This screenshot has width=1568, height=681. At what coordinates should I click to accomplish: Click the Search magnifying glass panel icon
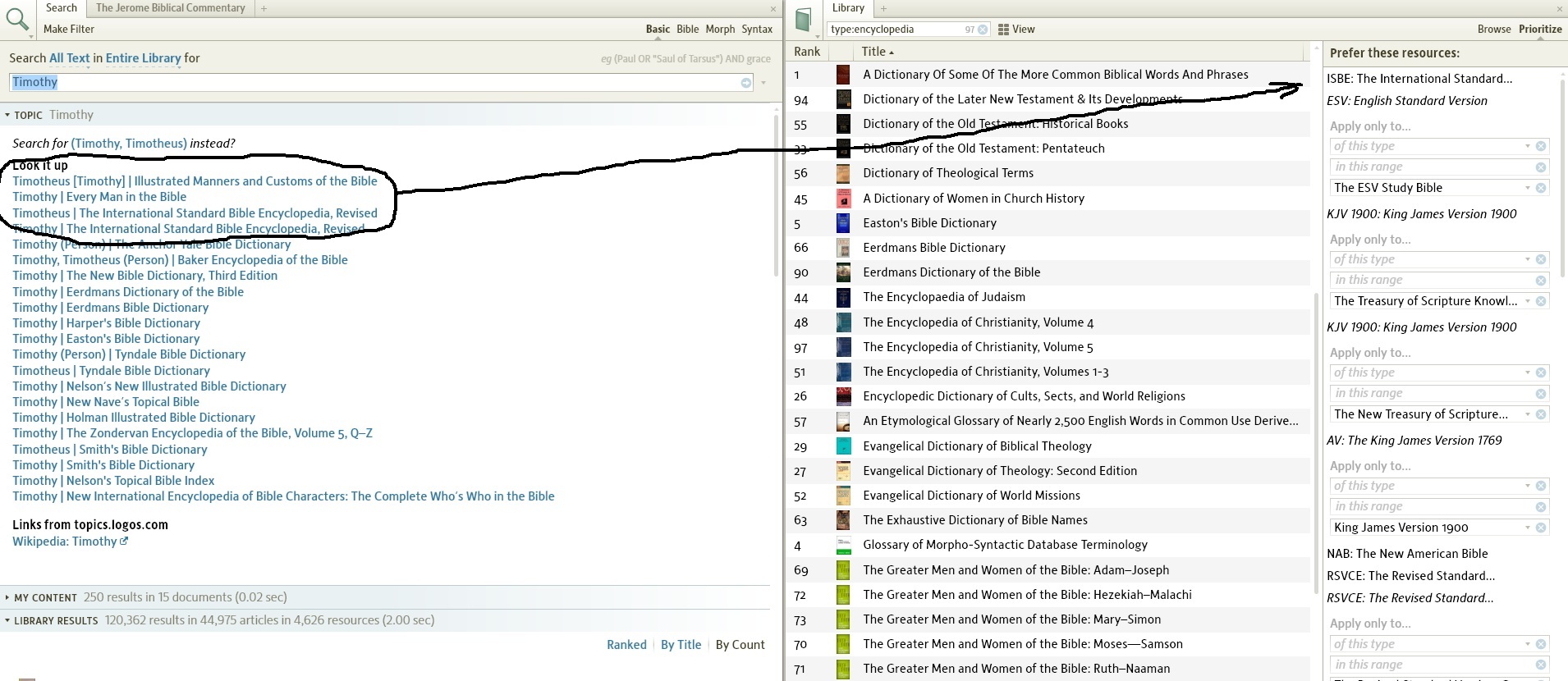[17, 19]
